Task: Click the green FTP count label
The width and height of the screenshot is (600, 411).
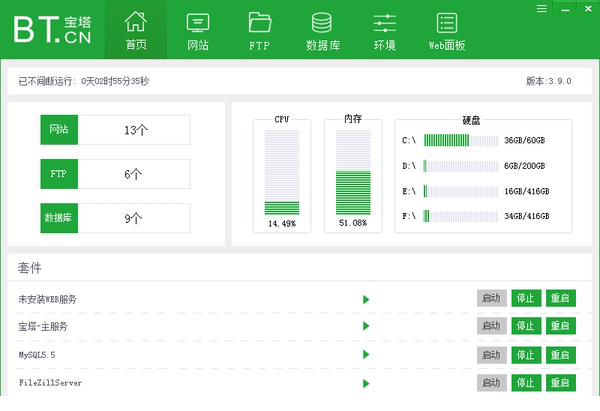Action: 59,173
